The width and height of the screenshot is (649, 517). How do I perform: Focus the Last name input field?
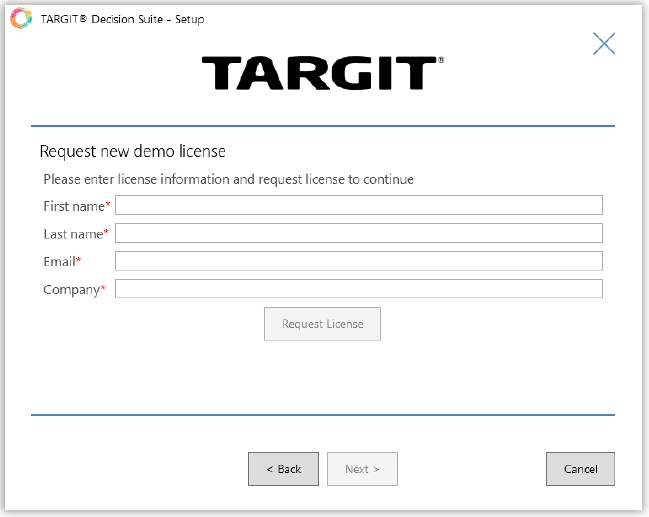tap(358, 233)
